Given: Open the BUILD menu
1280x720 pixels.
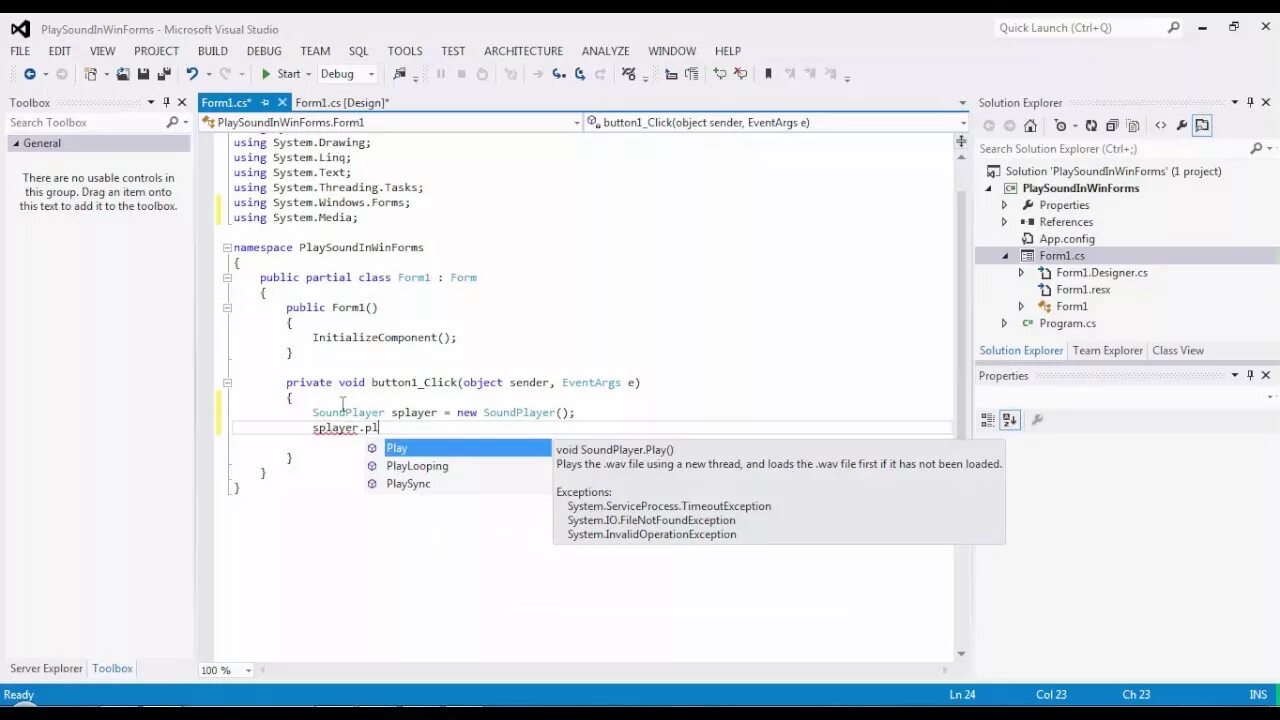Looking at the screenshot, I should pos(213,51).
